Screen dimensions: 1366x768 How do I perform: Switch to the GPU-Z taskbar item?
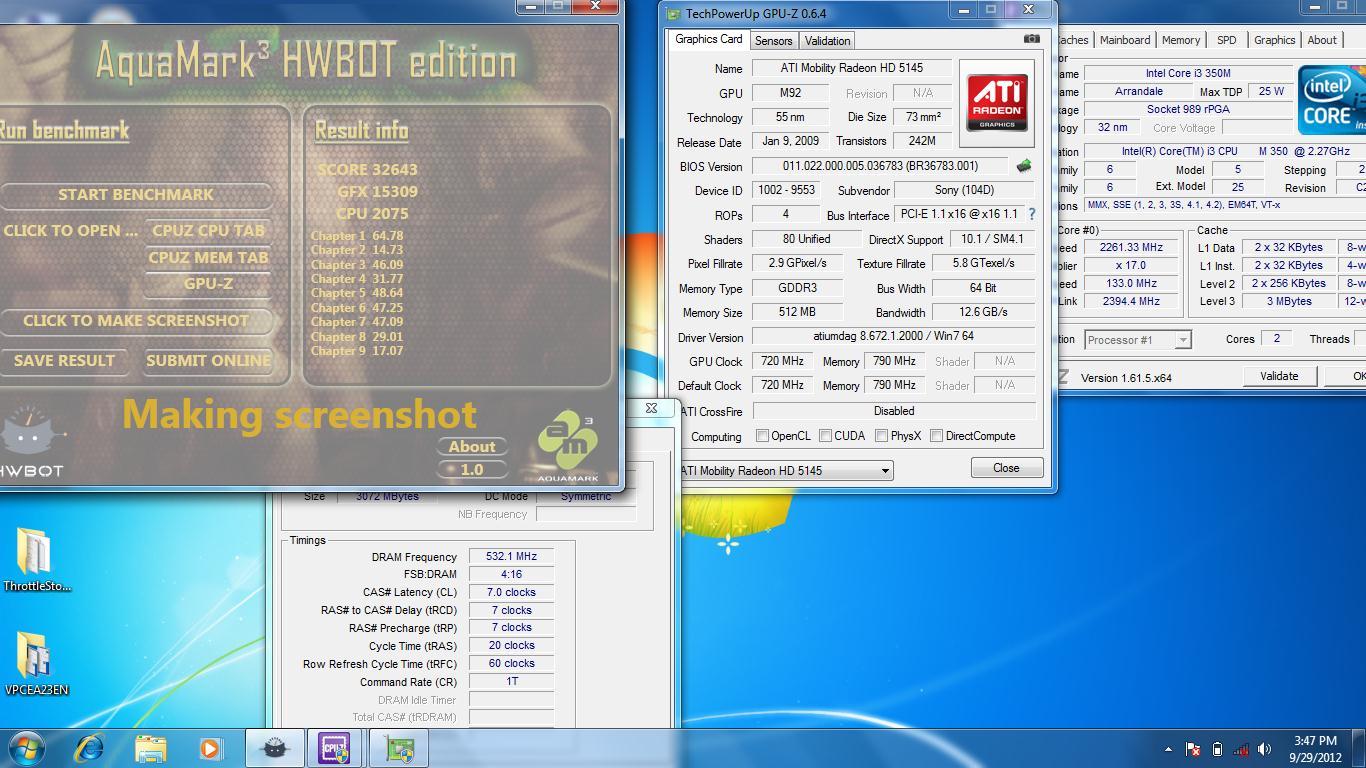pyautogui.click(x=398, y=748)
